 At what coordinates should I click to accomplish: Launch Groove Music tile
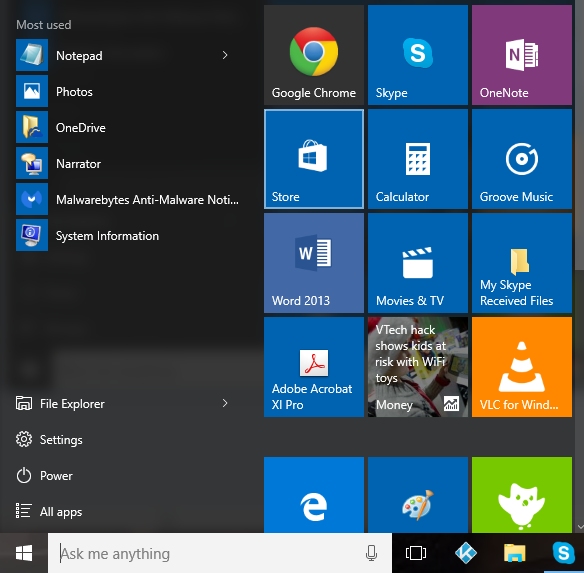[x=521, y=159]
